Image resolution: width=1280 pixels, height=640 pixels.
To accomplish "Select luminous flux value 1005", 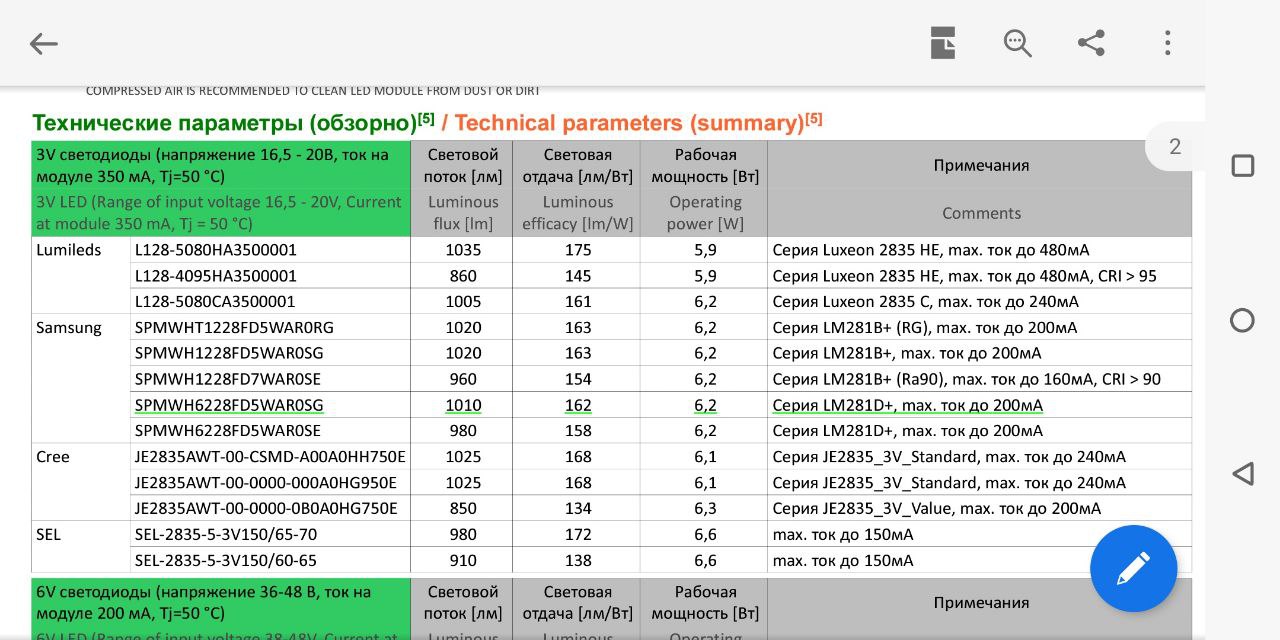I will pos(463,302).
